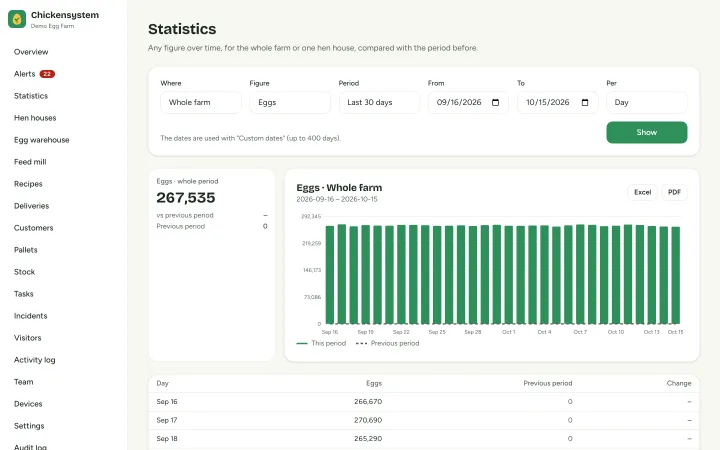Click Demo Egg Farm subtitle

click(x=52, y=26)
